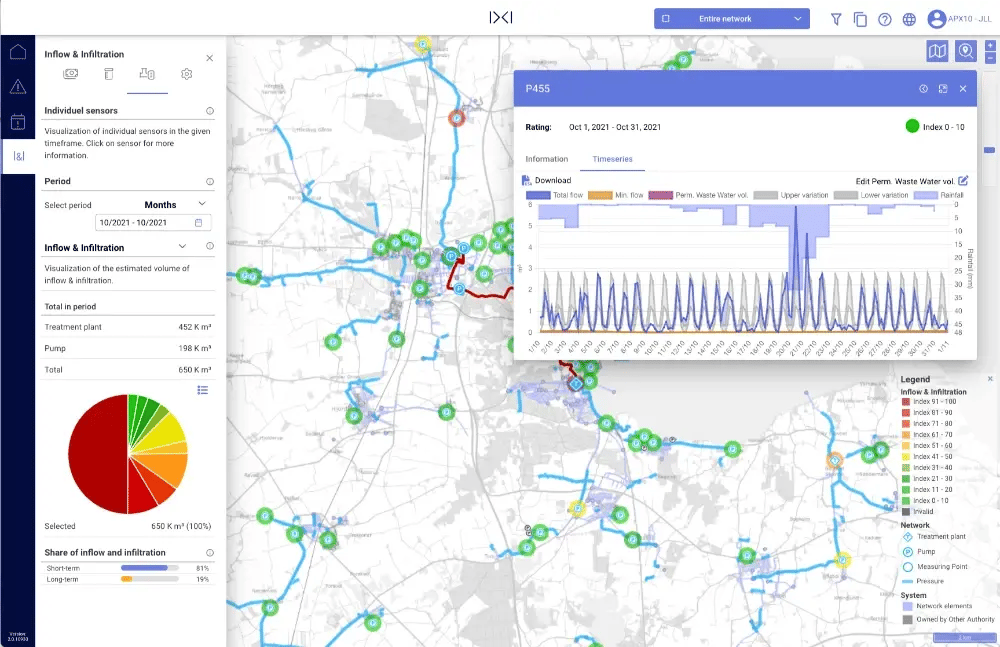Click the copy pages icon in top bar

pos(860,19)
